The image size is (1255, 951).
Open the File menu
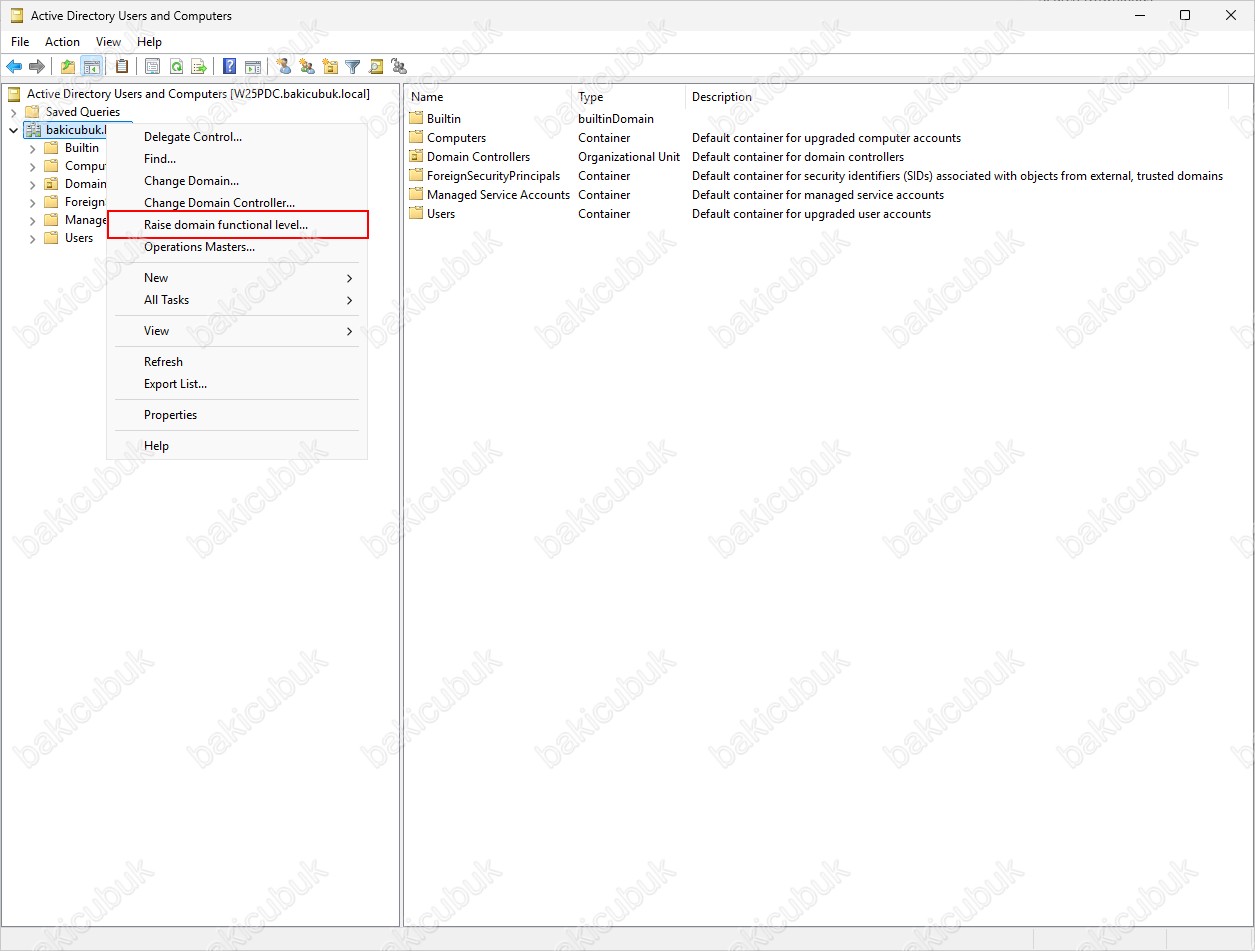[x=20, y=42]
